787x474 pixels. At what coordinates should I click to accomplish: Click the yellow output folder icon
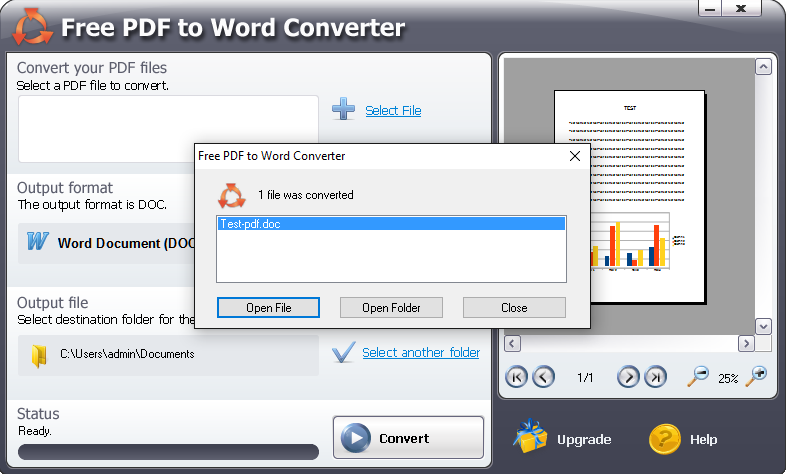point(39,356)
